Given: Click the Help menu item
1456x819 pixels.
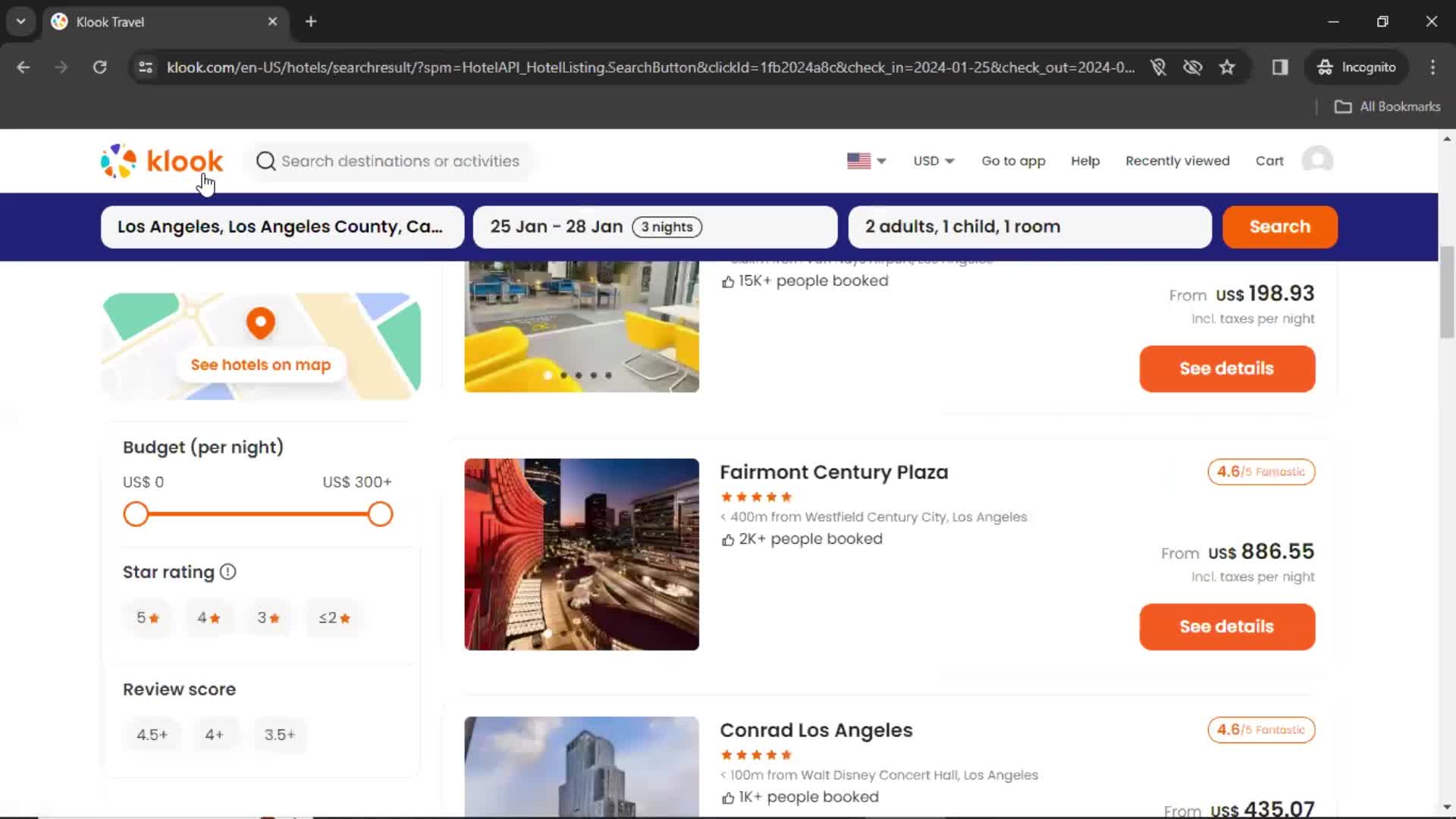Looking at the screenshot, I should tap(1085, 160).
